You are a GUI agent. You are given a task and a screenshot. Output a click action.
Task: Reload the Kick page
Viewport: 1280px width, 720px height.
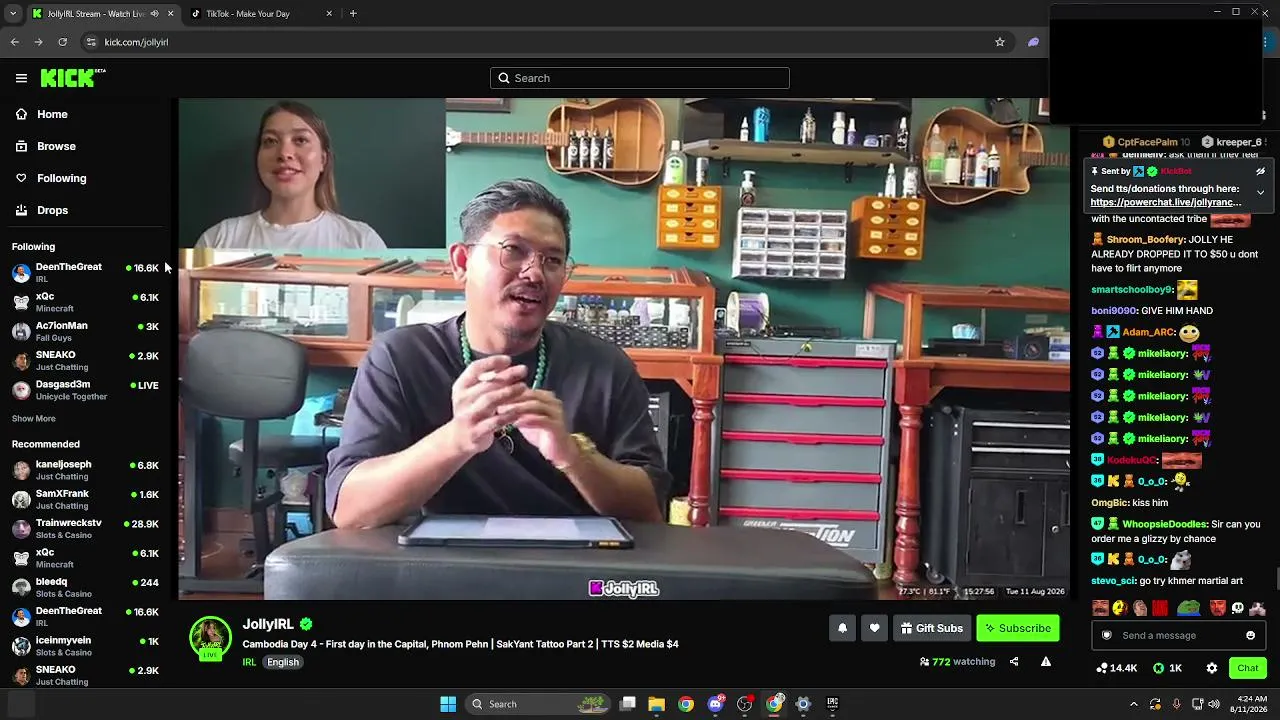click(62, 42)
